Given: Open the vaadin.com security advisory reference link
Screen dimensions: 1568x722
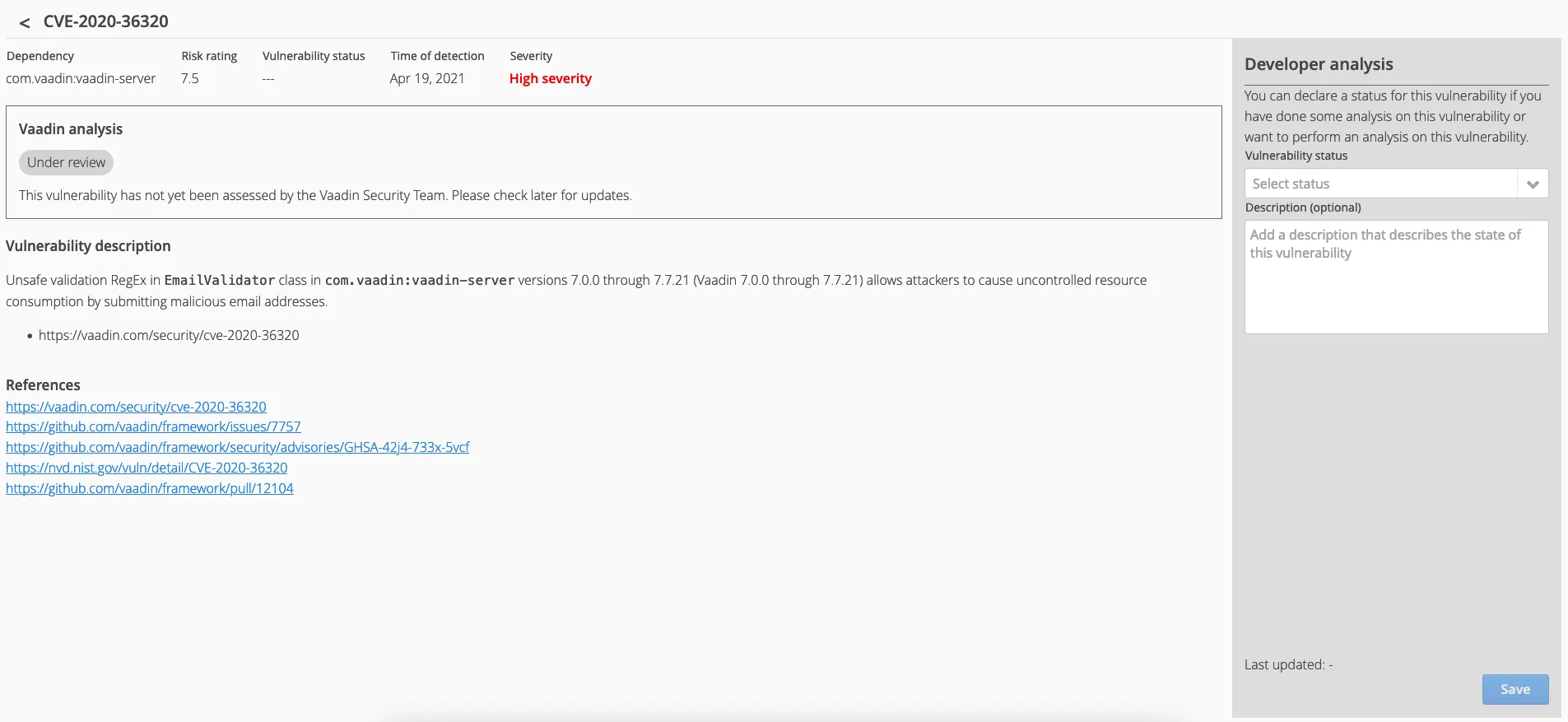Looking at the screenshot, I should tap(136, 407).
